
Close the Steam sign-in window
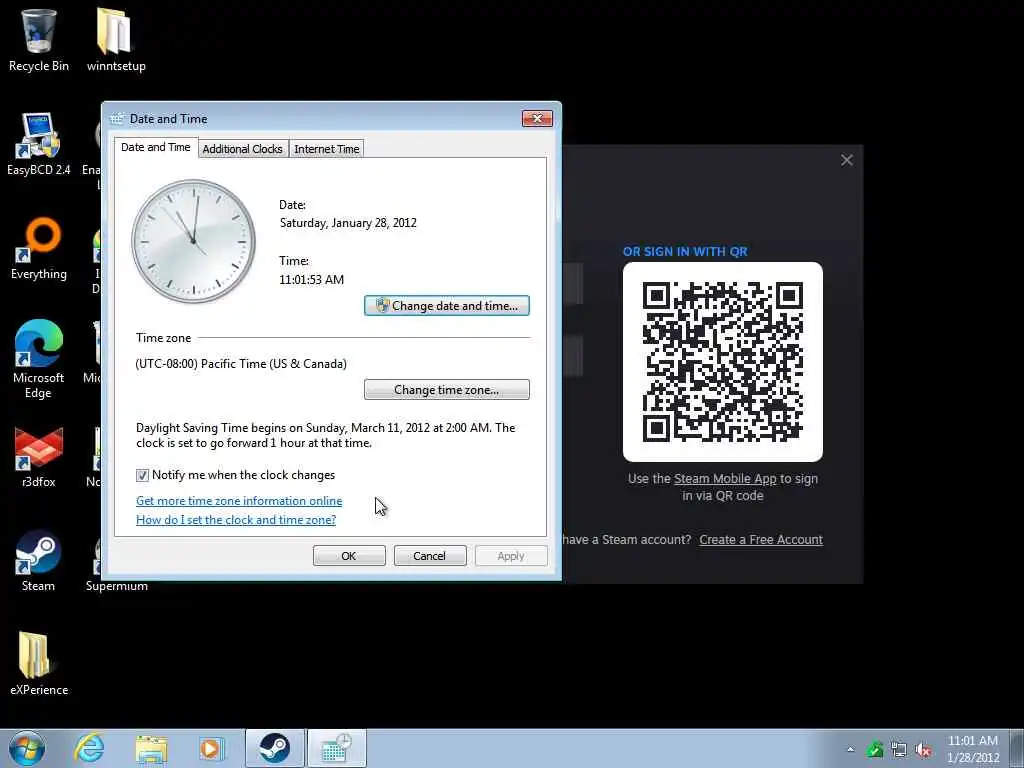click(x=847, y=160)
